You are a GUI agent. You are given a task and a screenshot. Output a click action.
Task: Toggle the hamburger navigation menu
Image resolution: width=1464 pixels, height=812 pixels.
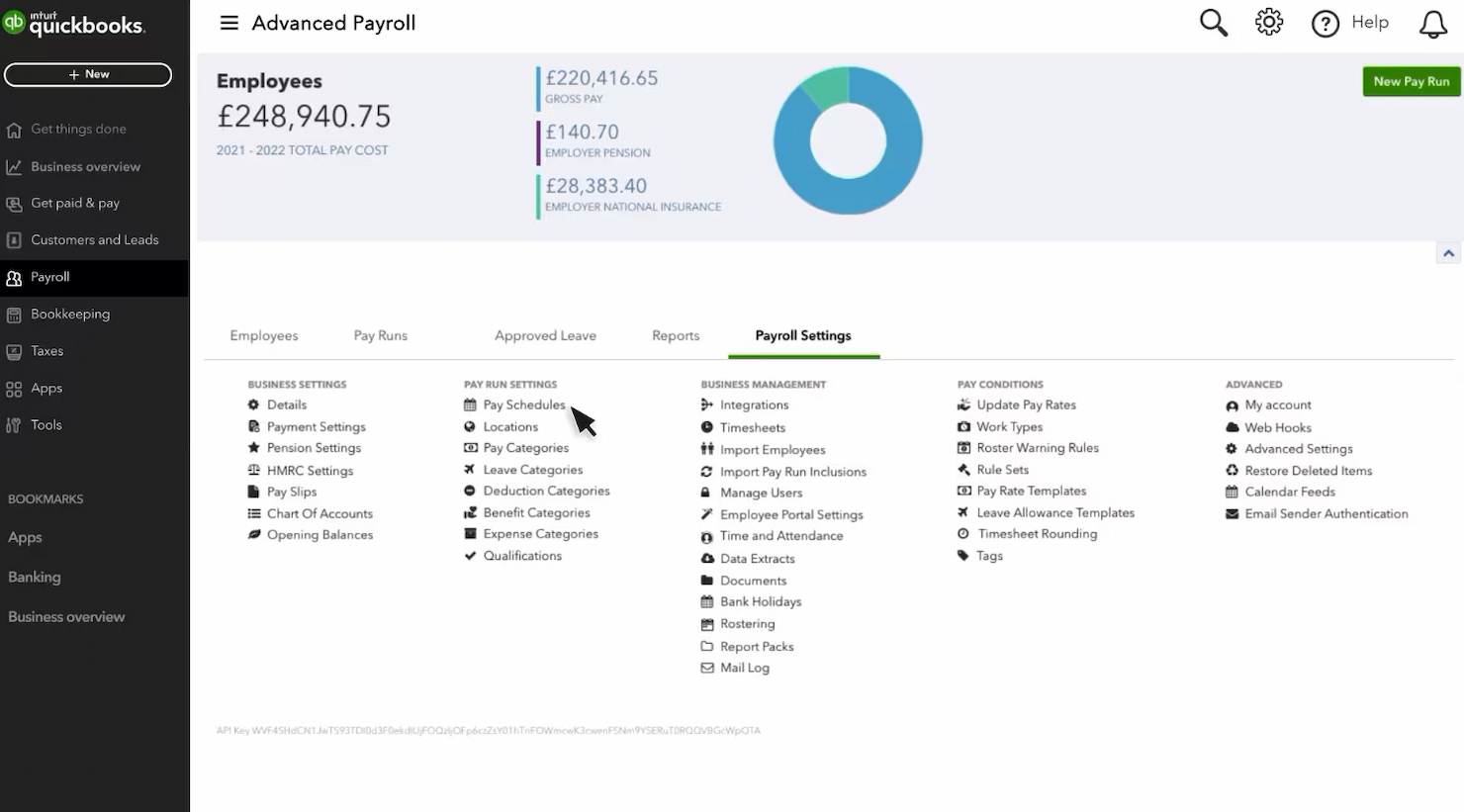229,23
